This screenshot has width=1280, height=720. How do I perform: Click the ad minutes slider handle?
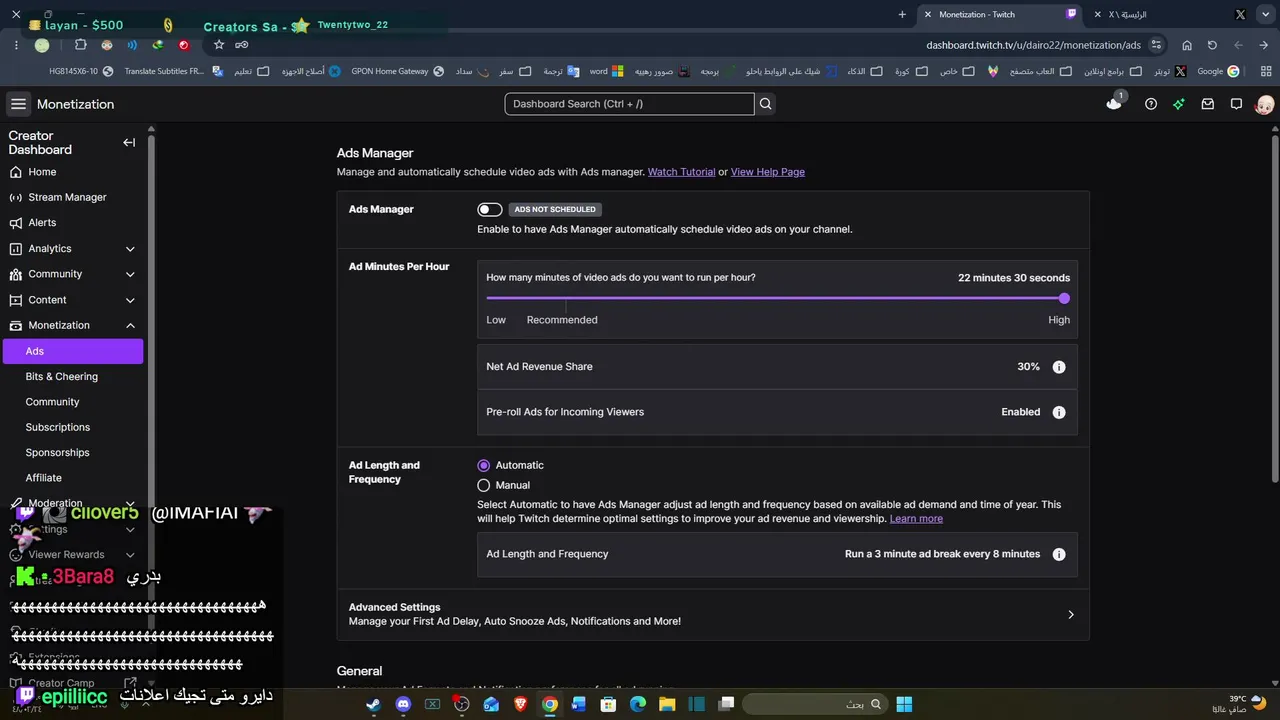click(1064, 298)
